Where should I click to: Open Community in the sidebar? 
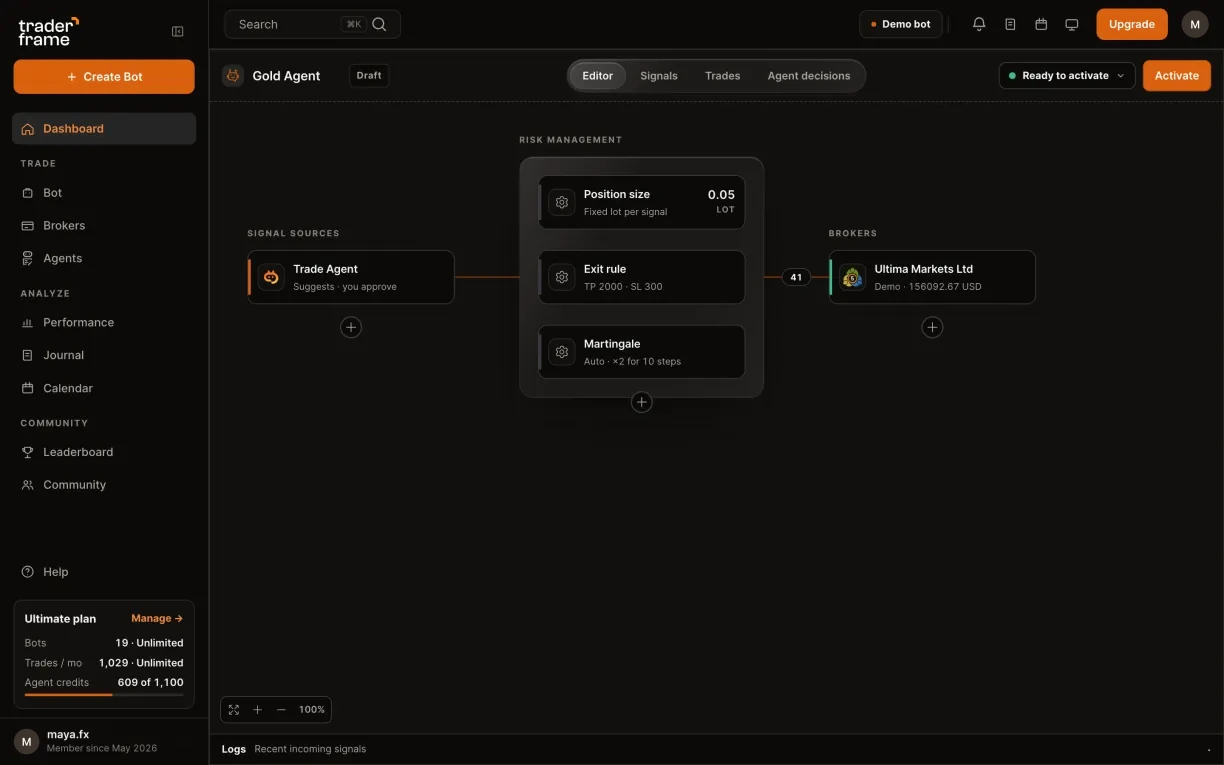pos(104,485)
